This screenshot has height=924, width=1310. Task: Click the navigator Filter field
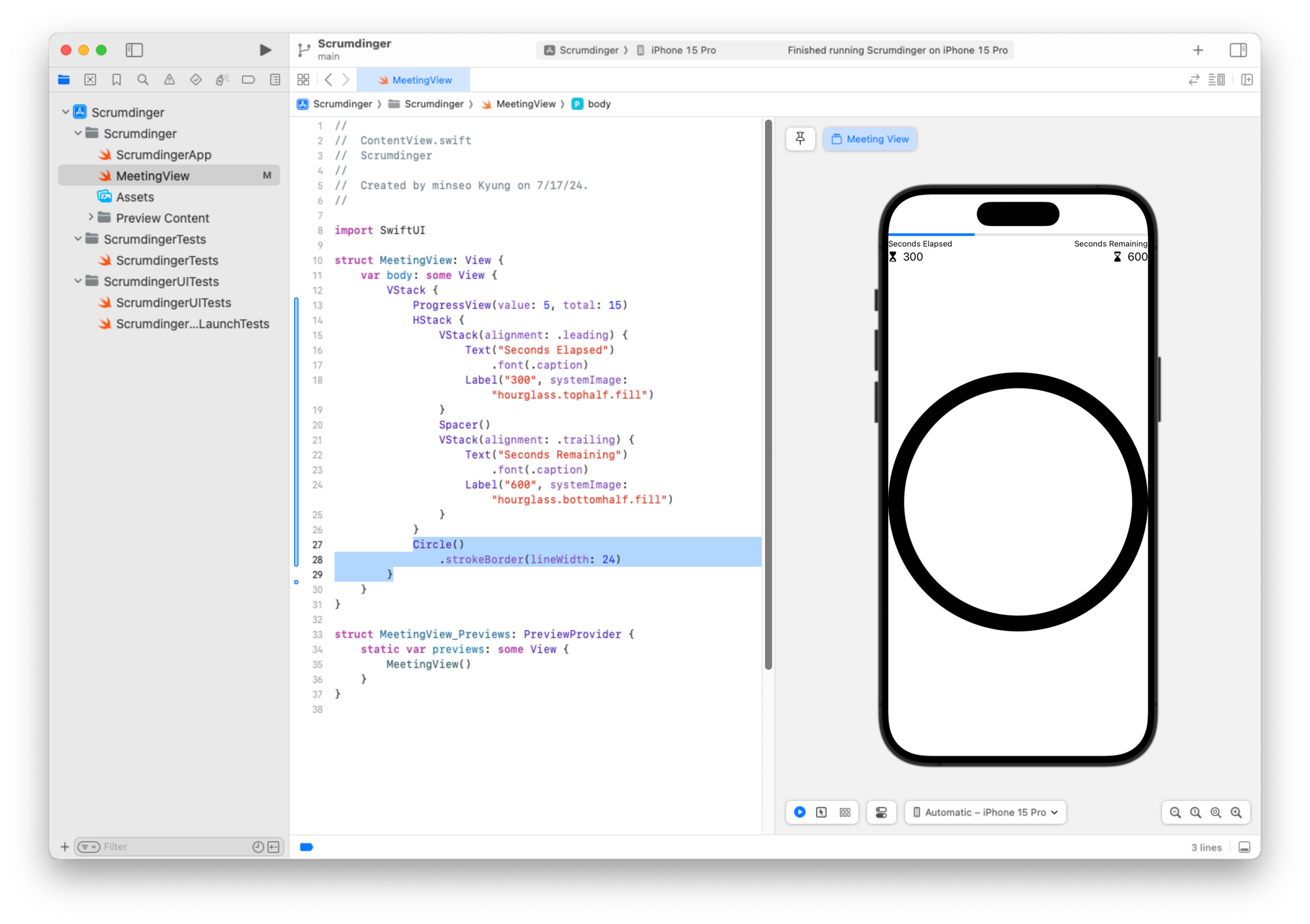click(x=174, y=847)
